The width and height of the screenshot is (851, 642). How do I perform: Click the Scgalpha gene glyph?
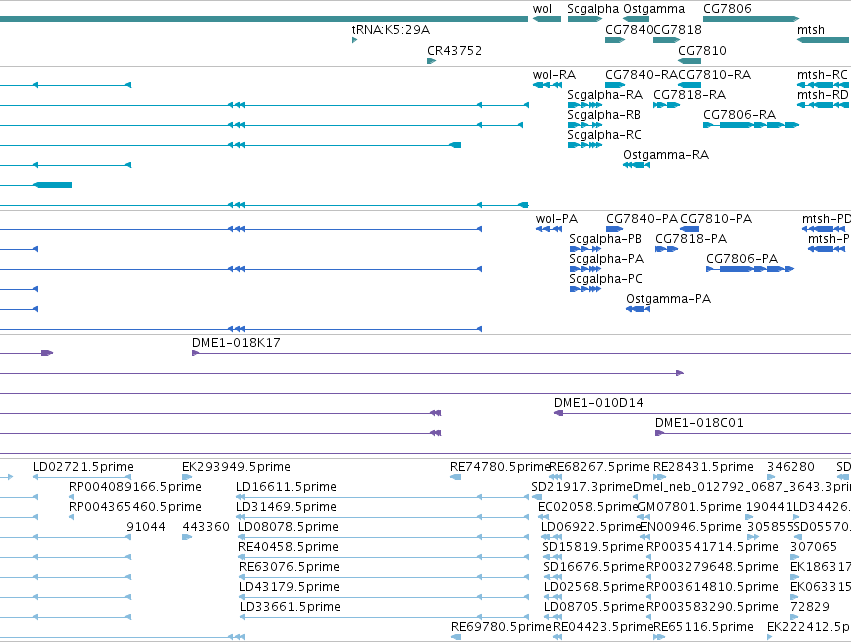[585, 19]
